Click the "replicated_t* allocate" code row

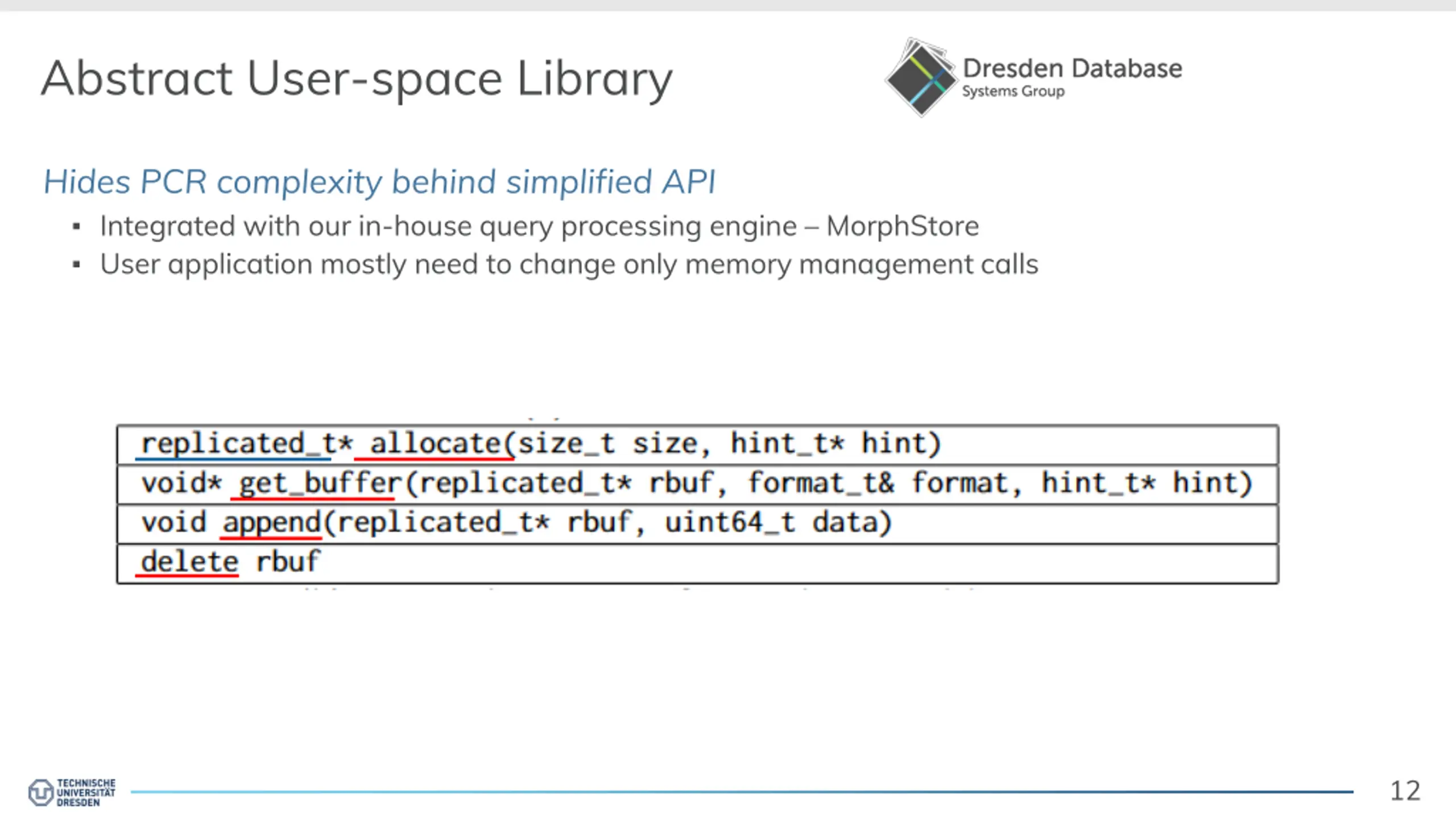coord(698,445)
